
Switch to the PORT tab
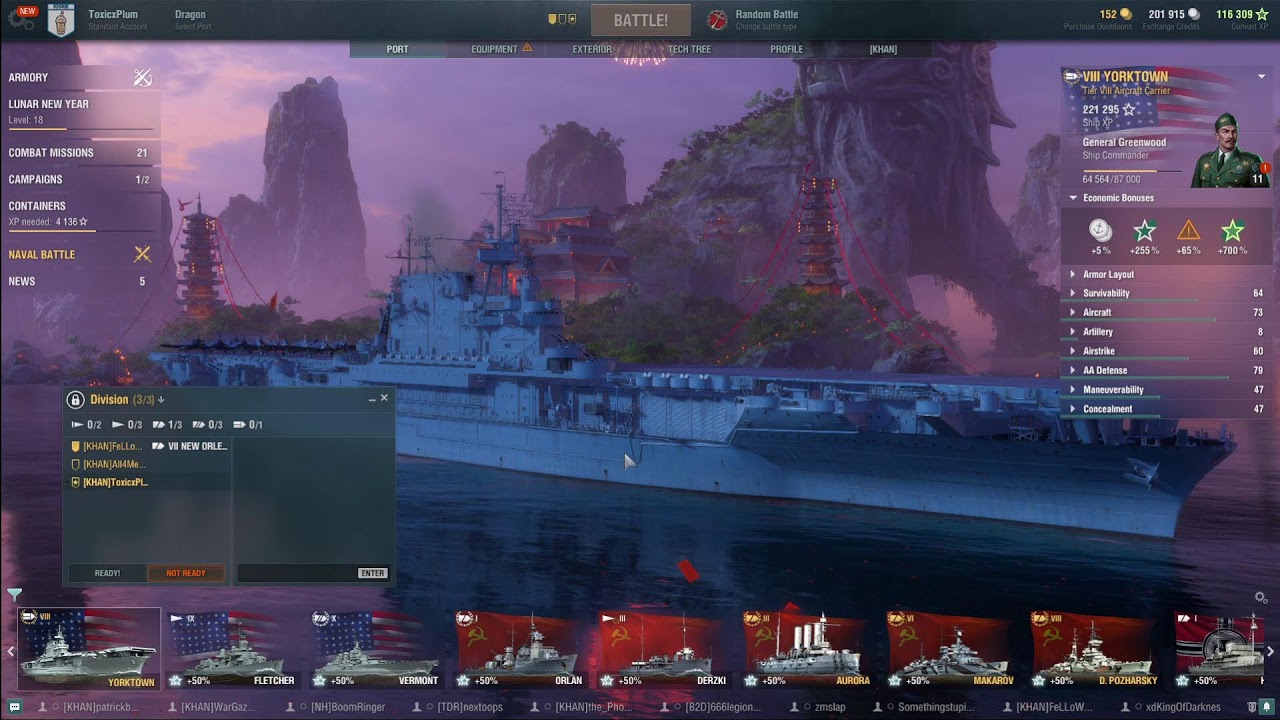398,49
